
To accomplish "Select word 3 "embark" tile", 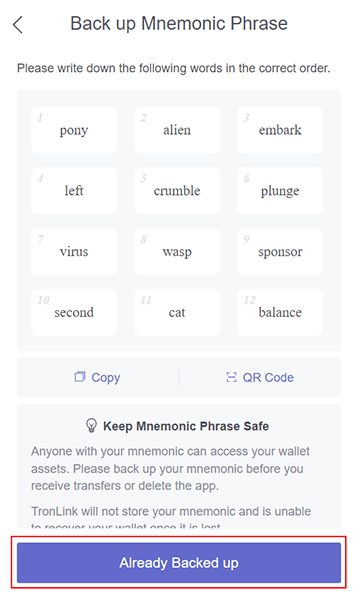I will coord(280,130).
